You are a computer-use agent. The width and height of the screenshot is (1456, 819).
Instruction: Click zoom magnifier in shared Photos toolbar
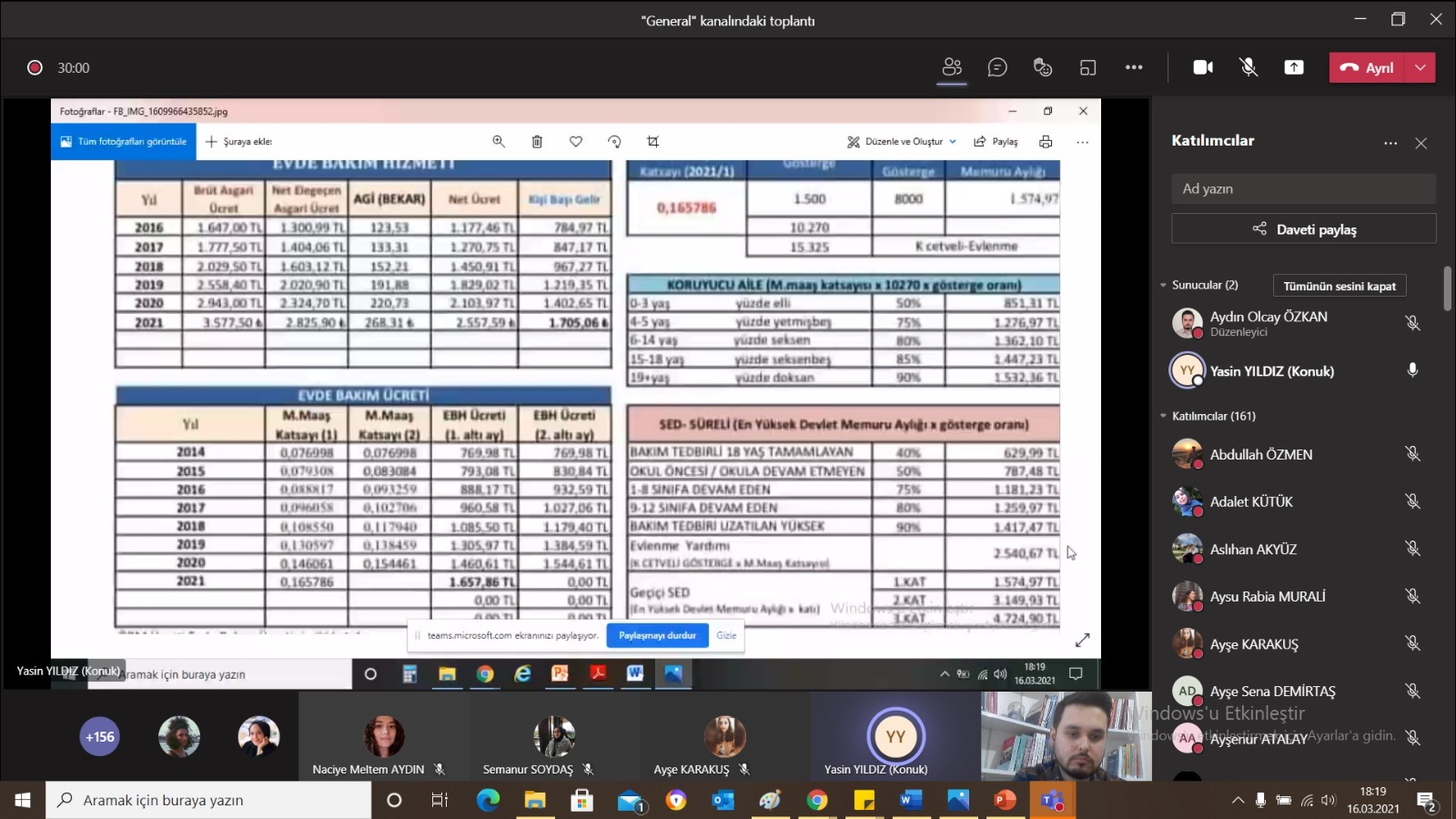point(499,141)
